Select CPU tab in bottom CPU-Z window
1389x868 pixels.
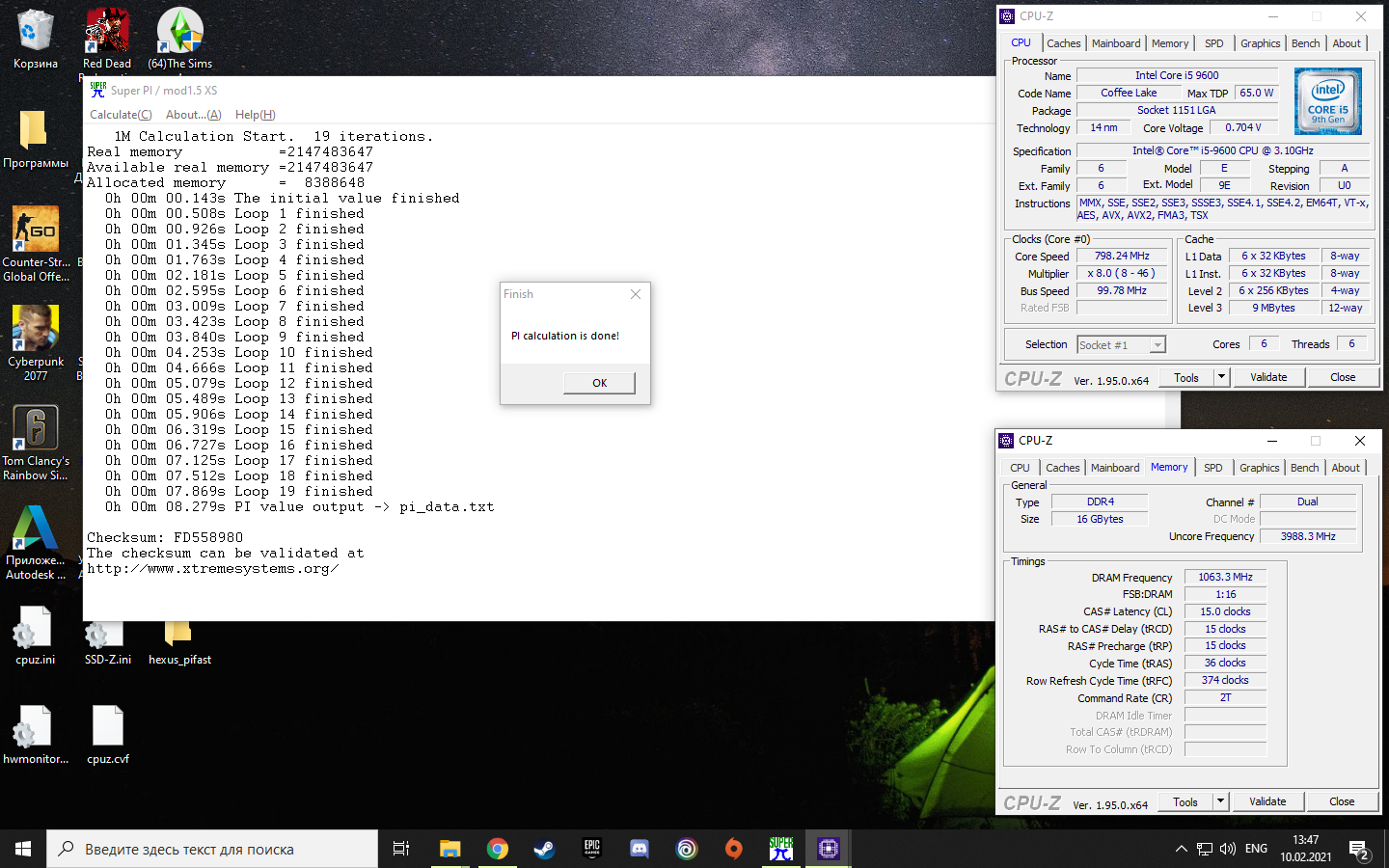click(1020, 468)
